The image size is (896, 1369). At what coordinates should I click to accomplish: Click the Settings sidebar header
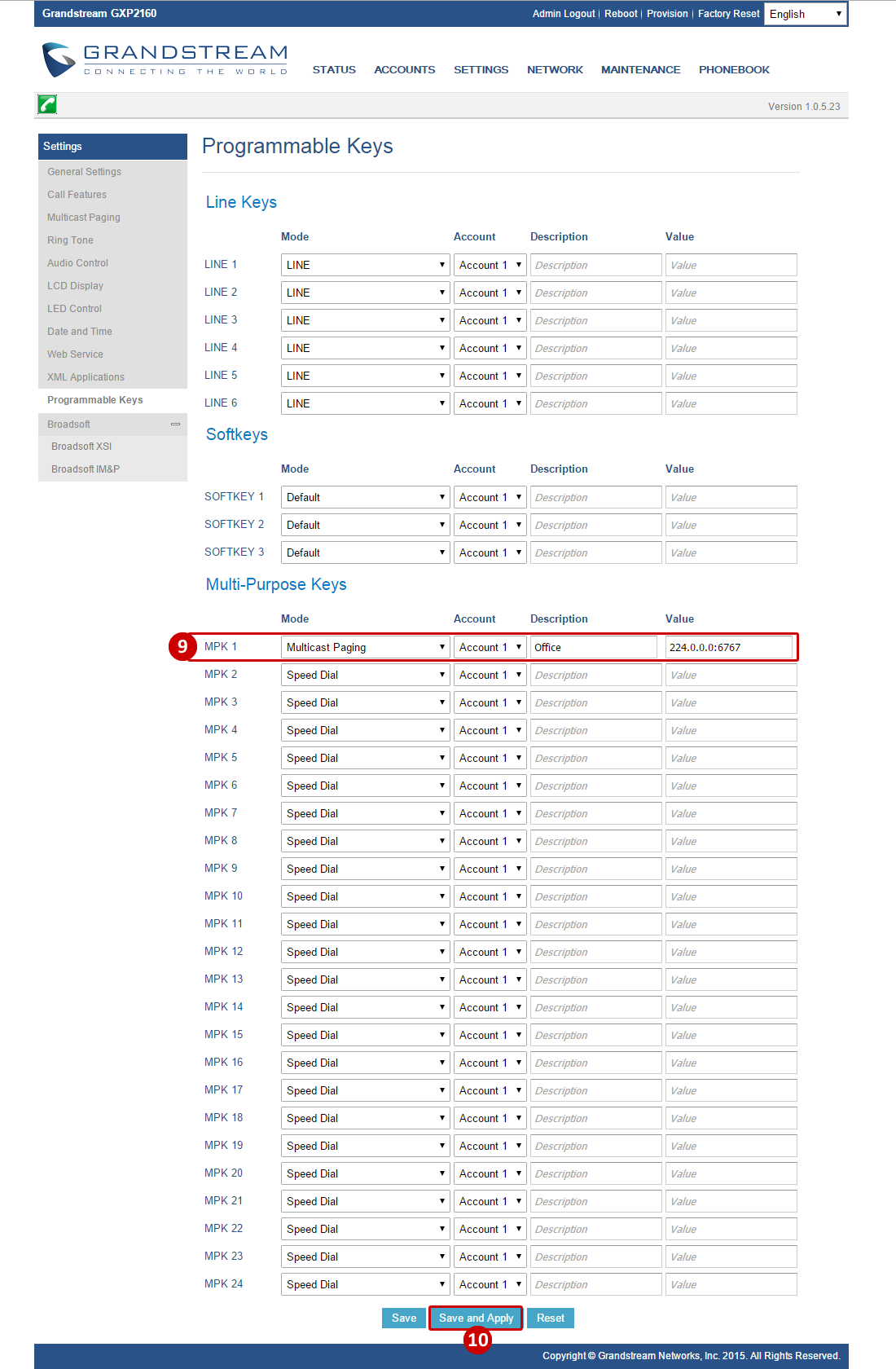click(x=112, y=147)
